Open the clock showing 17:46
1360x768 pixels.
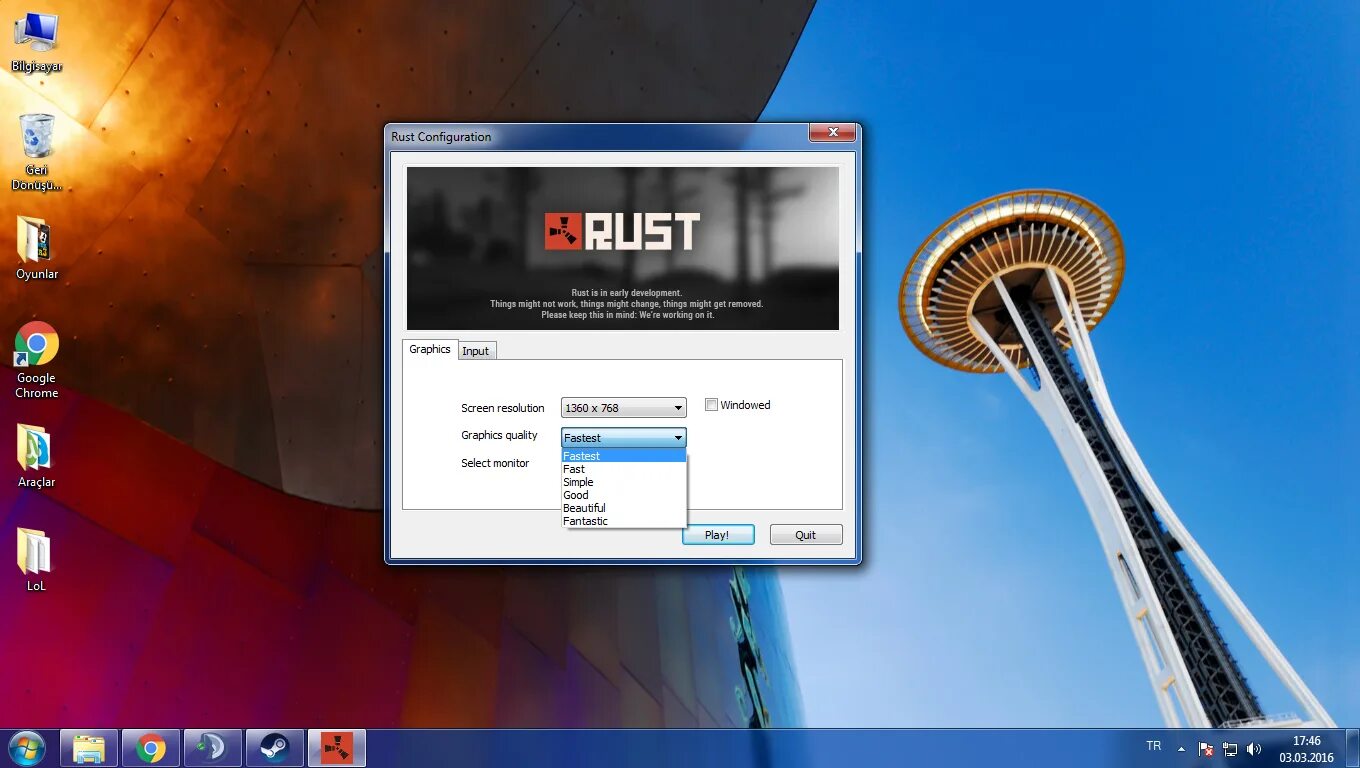coord(1306,749)
